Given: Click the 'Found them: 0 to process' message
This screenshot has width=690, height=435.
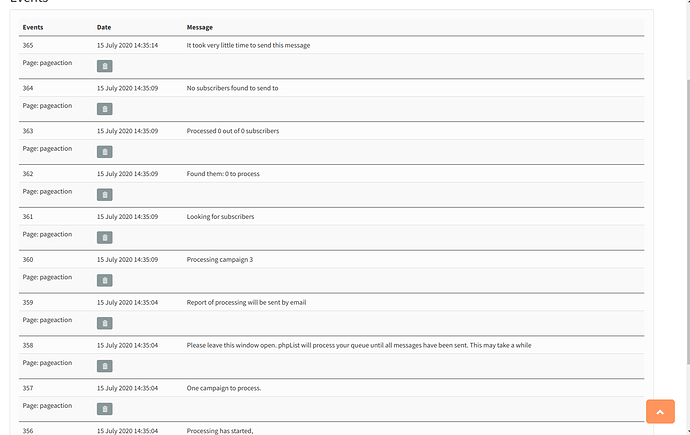Looking at the screenshot, I should [x=223, y=174].
